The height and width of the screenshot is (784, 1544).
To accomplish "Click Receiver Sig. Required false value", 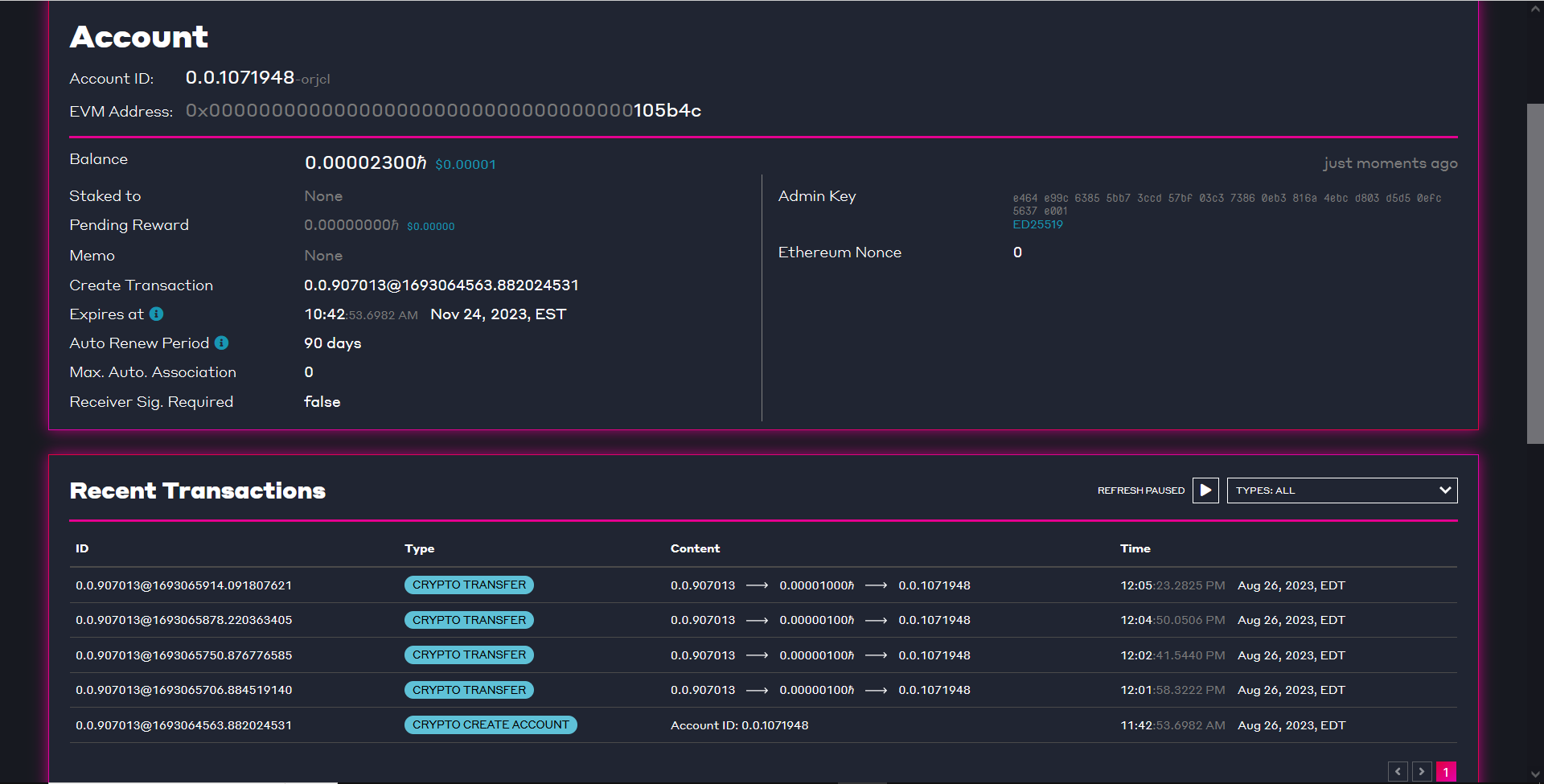I will (x=322, y=402).
